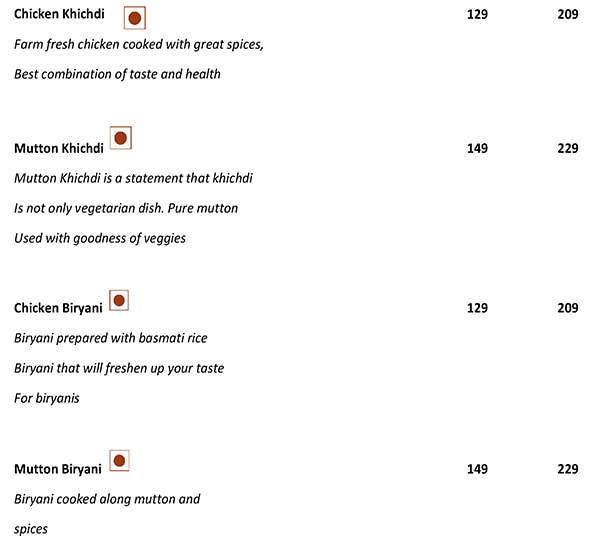Viewport: 600px width, 559px height.
Task: Open the Mutton Biryani dish title
Action: pyautogui.click(x=58, y=469)
